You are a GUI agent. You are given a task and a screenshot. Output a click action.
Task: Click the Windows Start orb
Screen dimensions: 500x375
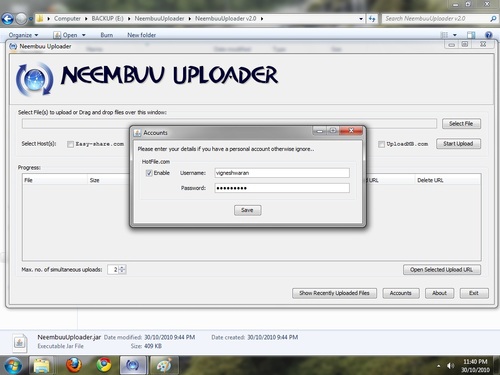[x=13, y=365]
